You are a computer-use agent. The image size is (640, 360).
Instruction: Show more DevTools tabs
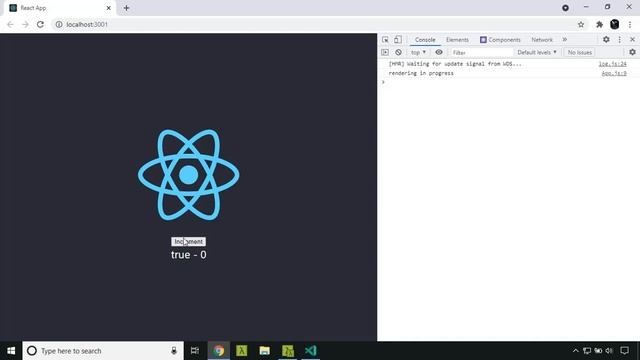(564, 40)
